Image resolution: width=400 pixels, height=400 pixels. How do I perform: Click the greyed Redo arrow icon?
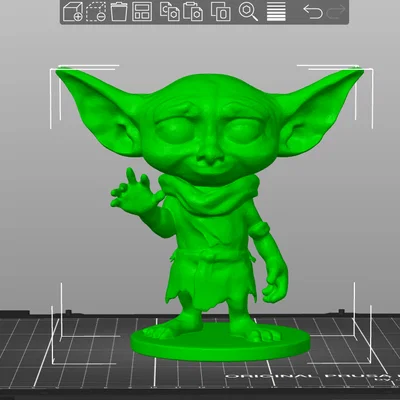(x=336, y=12)
